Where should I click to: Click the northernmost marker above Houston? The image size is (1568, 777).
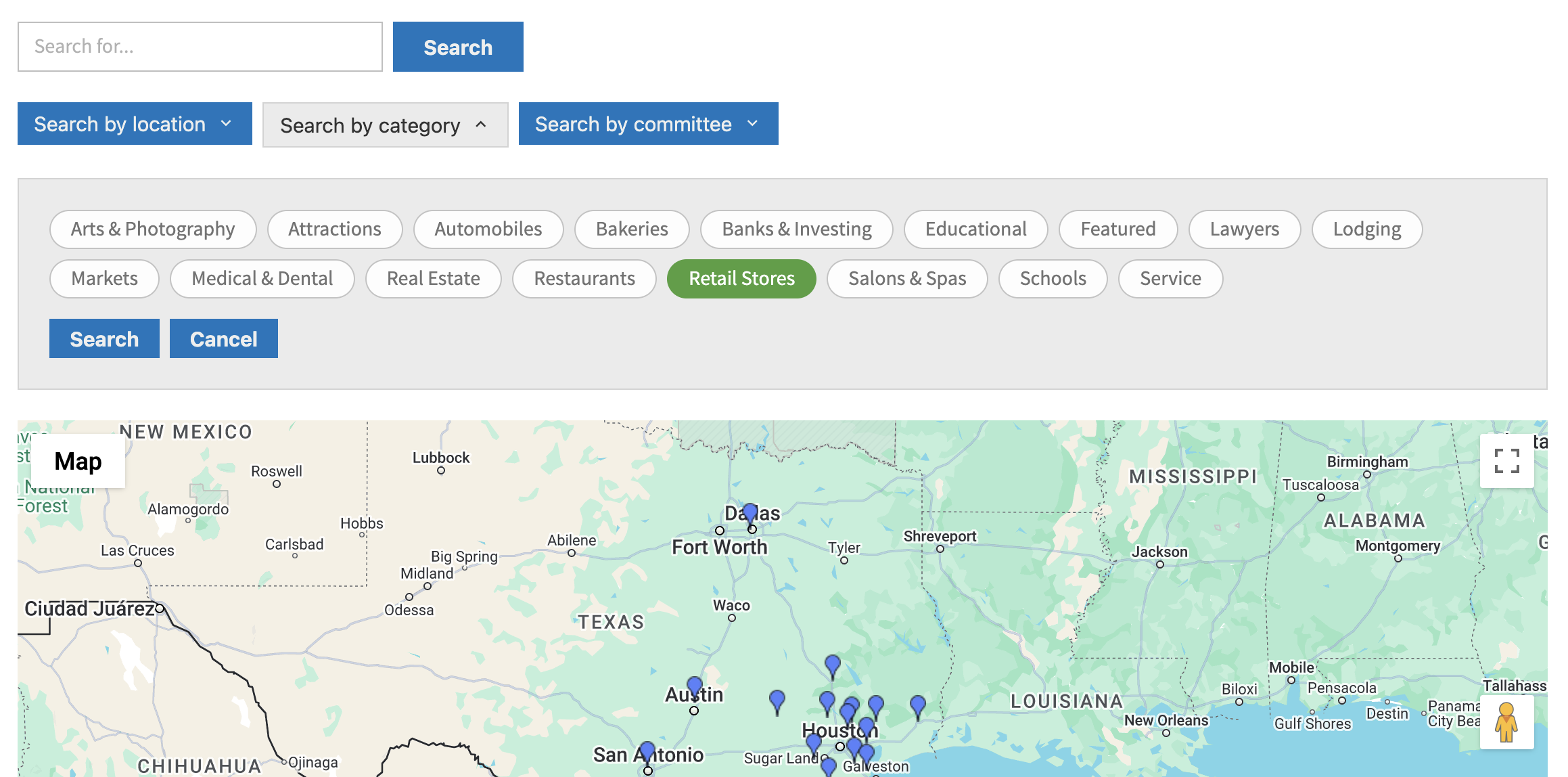(x=833, y=665)
